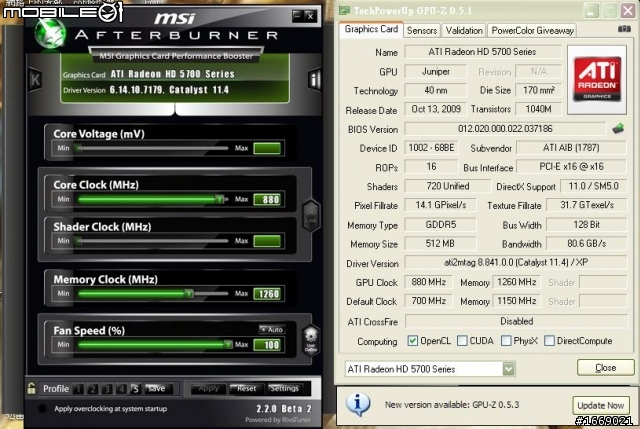Click the Core Voltage value field
Screen dimensions: 640x429
(267, 148)
